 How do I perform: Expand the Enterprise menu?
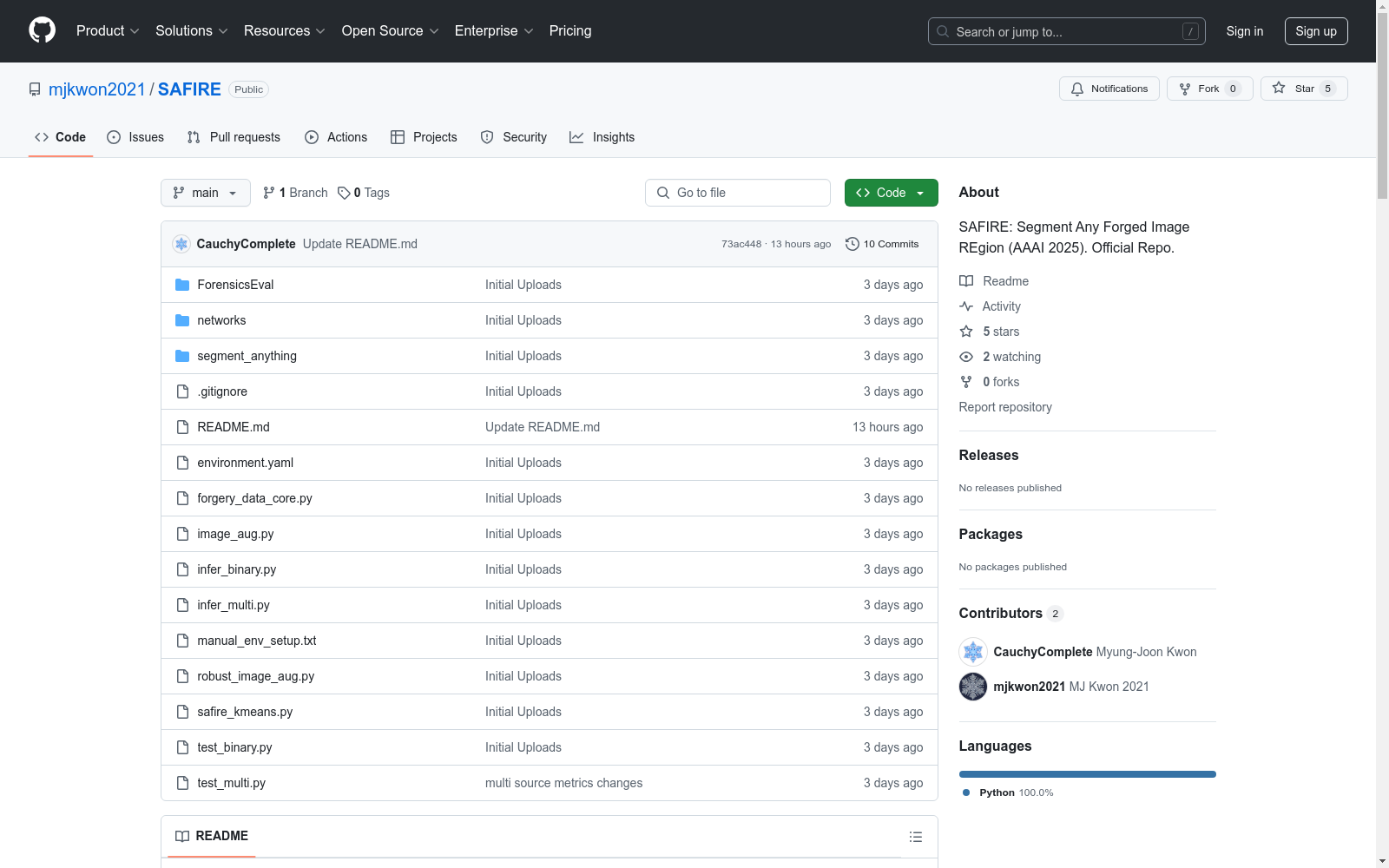(494, 30)
